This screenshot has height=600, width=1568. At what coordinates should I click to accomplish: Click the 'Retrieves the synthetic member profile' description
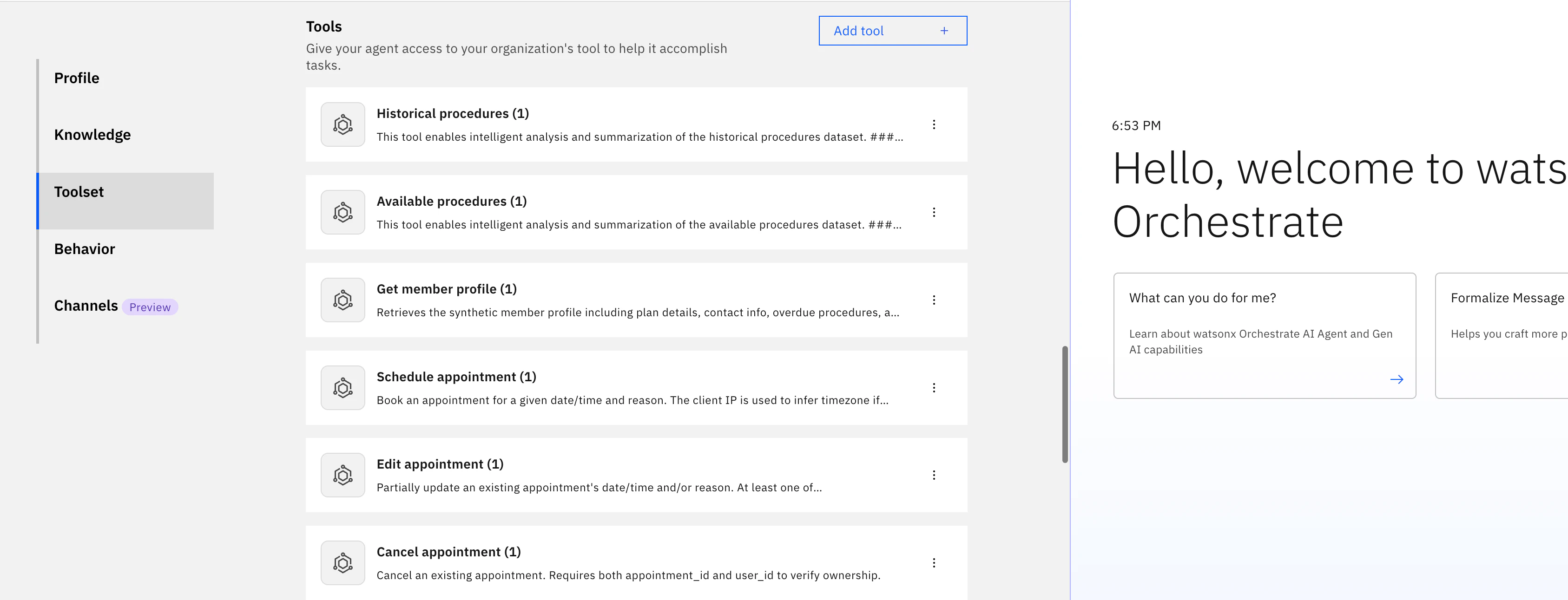click(638, 312)
